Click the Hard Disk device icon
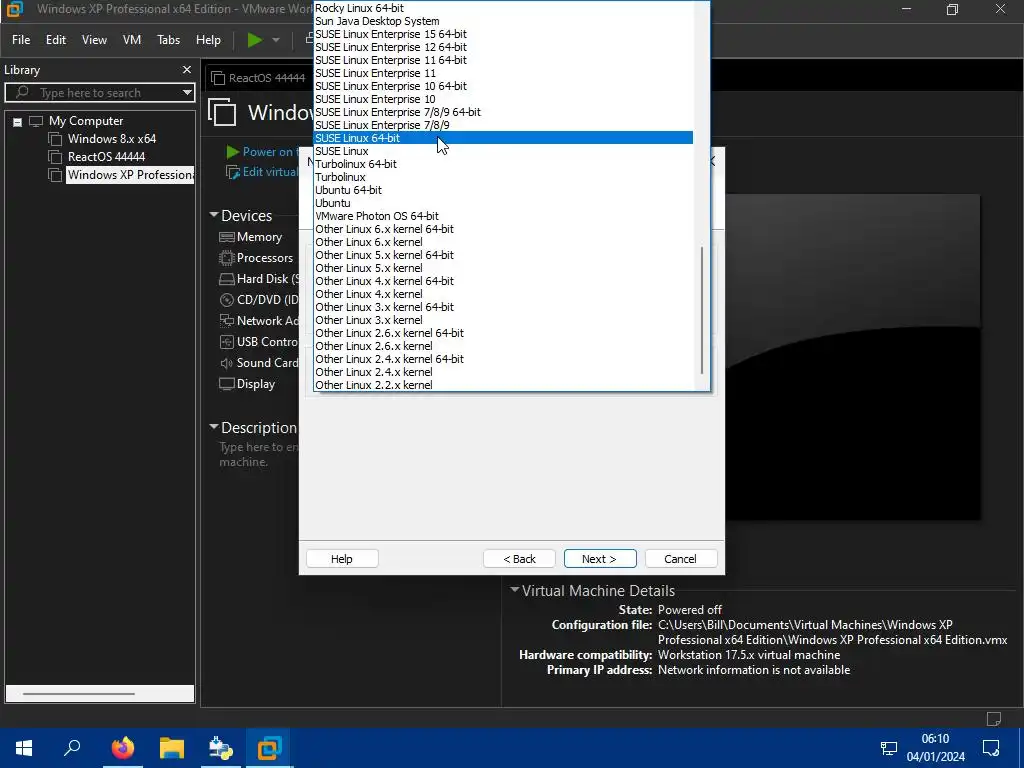 227,279
